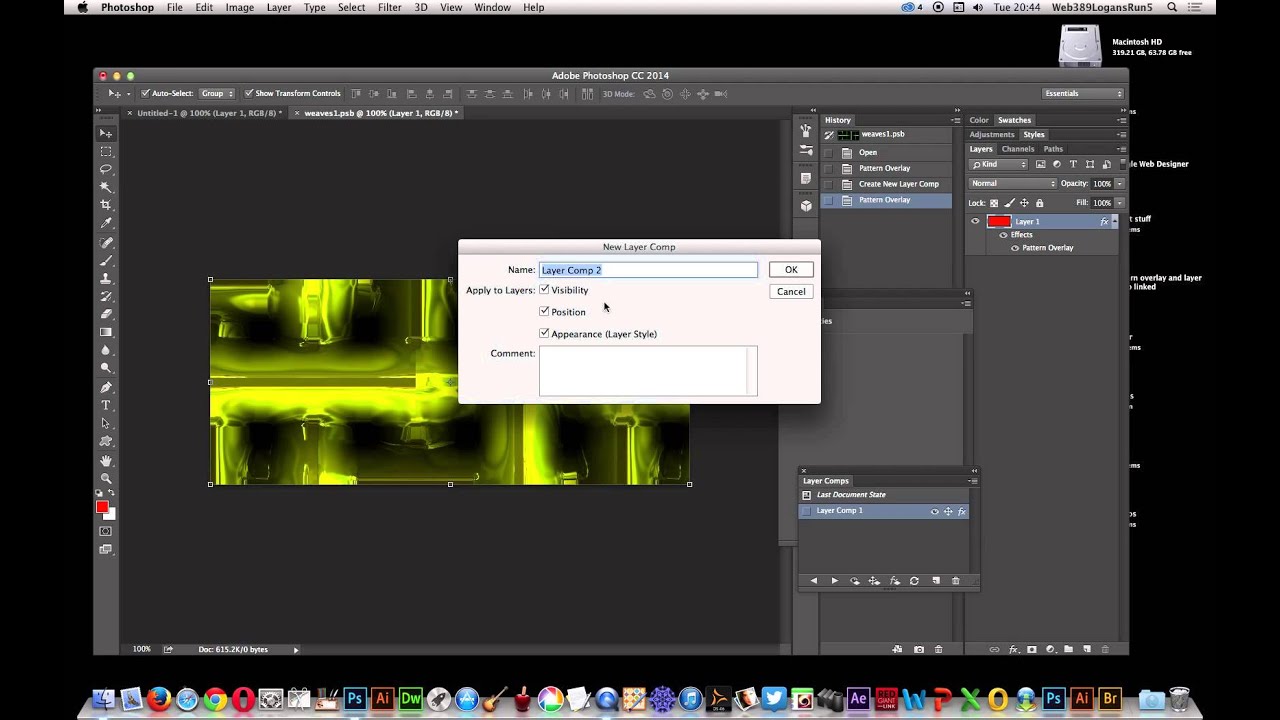1280x720 pixels.
Task: Switch to Untitled-1 document tab
Action: tap(208, 113)
